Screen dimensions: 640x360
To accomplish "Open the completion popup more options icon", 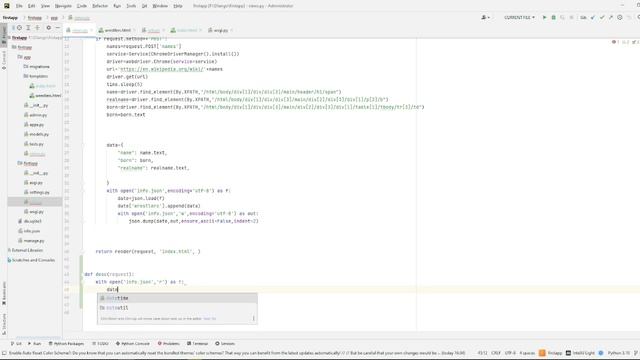I will coord(253,318).
